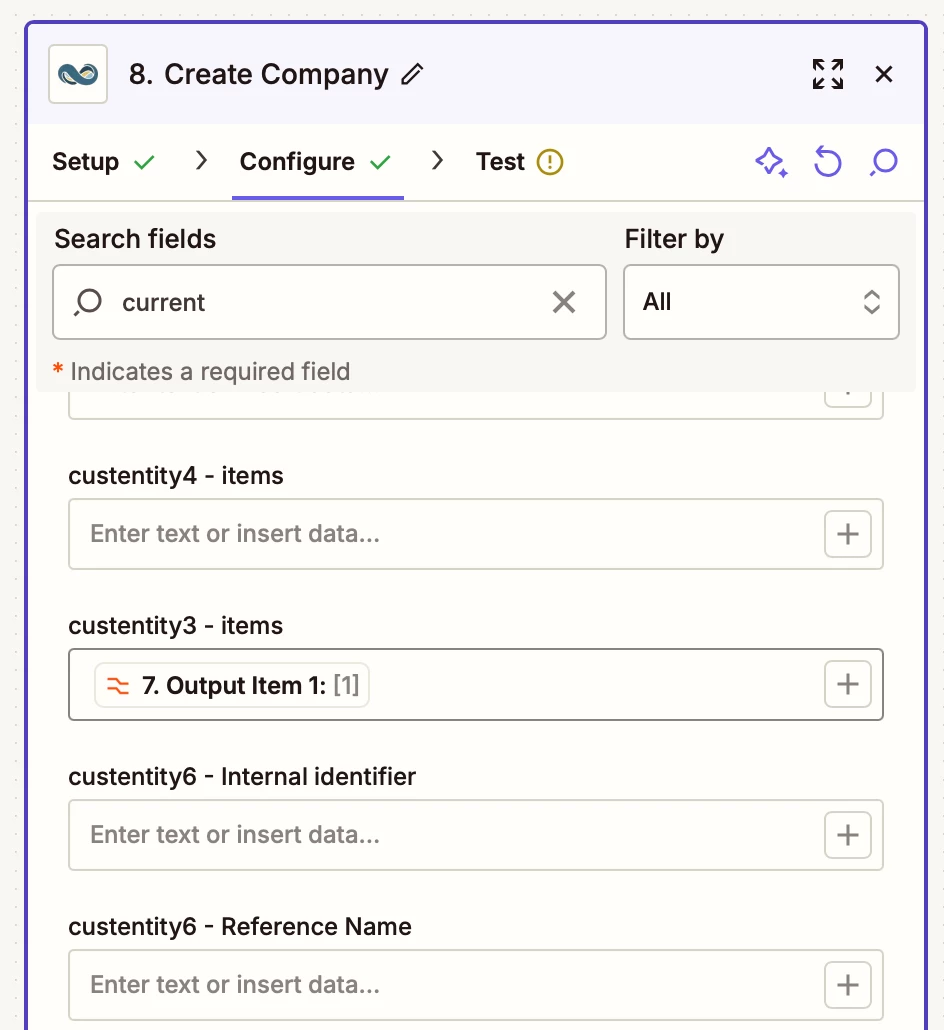Clear the search fields text with X

click(x=564, y=302)
